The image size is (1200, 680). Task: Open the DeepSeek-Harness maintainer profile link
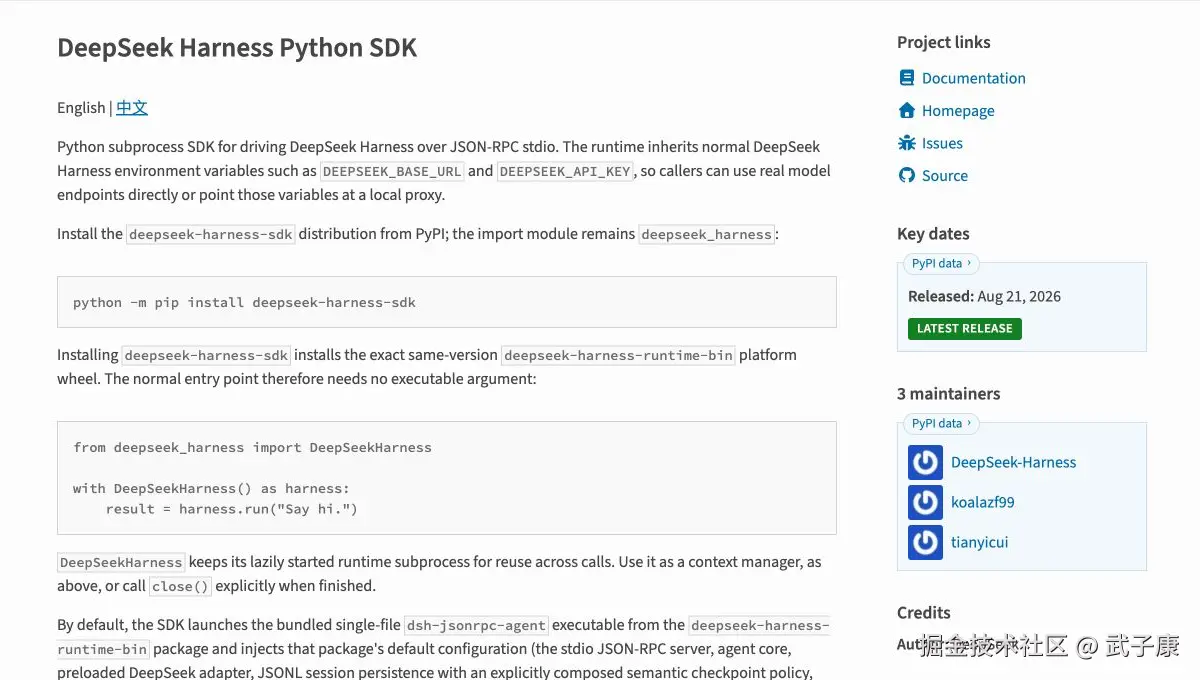[1013, 462]
